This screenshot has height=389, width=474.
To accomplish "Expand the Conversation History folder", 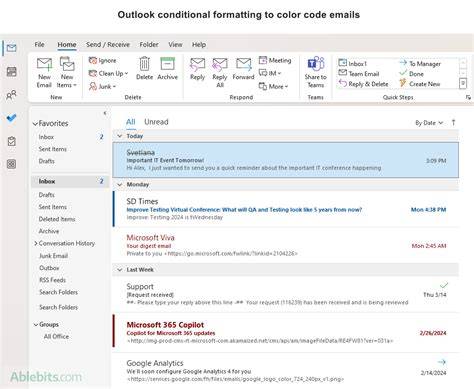I will pos(36,244).
